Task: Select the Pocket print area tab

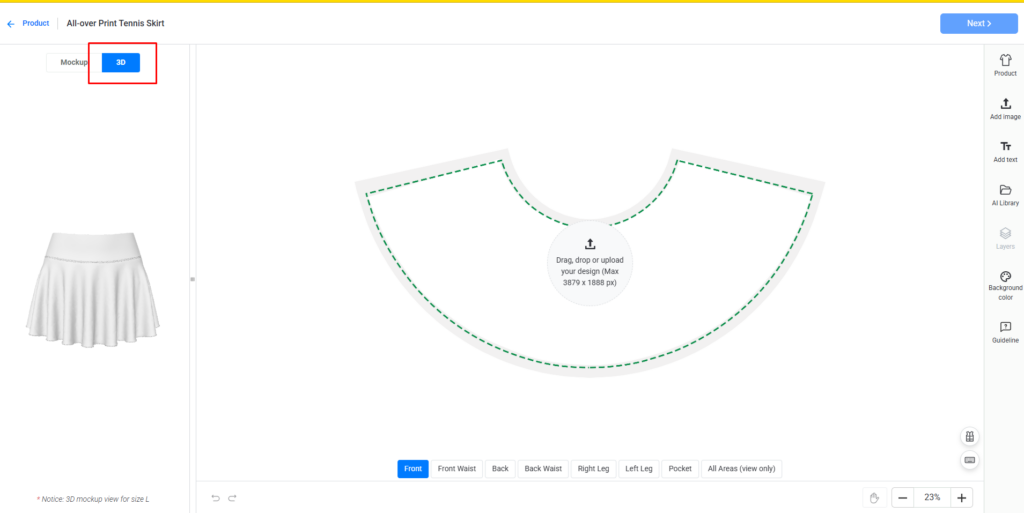Action: [x=680, y=468]
